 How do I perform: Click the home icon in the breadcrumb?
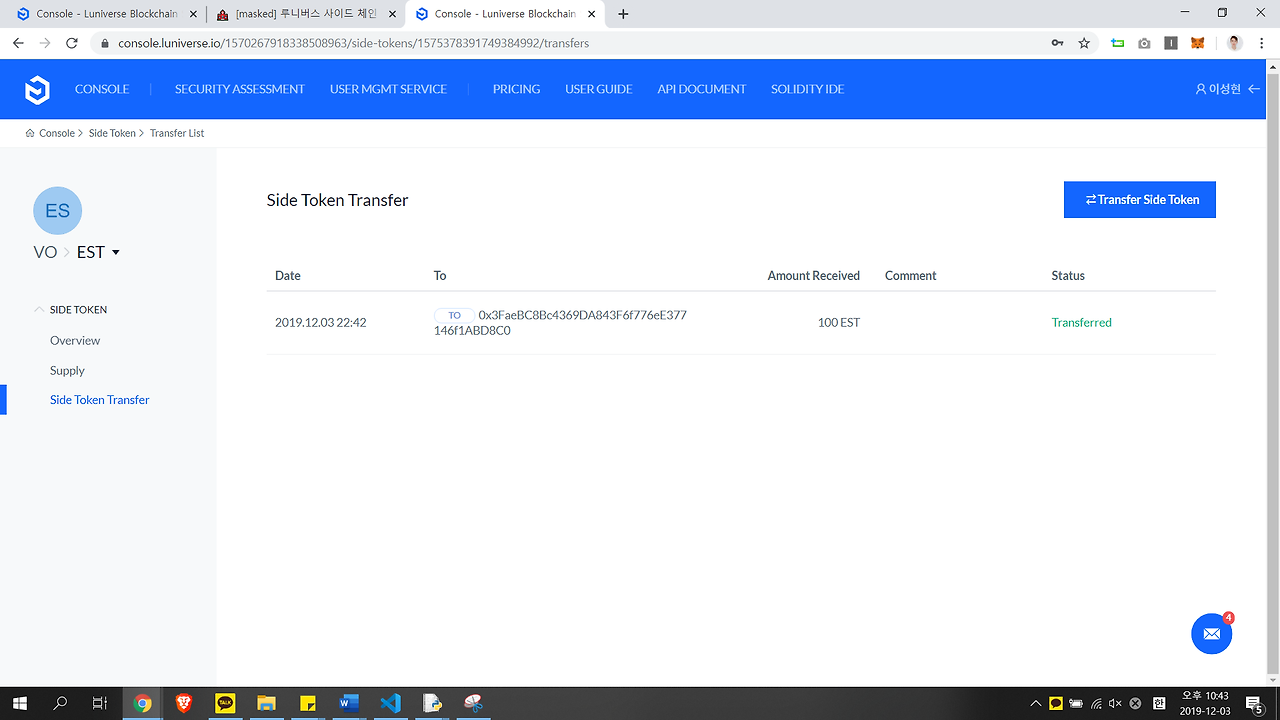point(29,132)
